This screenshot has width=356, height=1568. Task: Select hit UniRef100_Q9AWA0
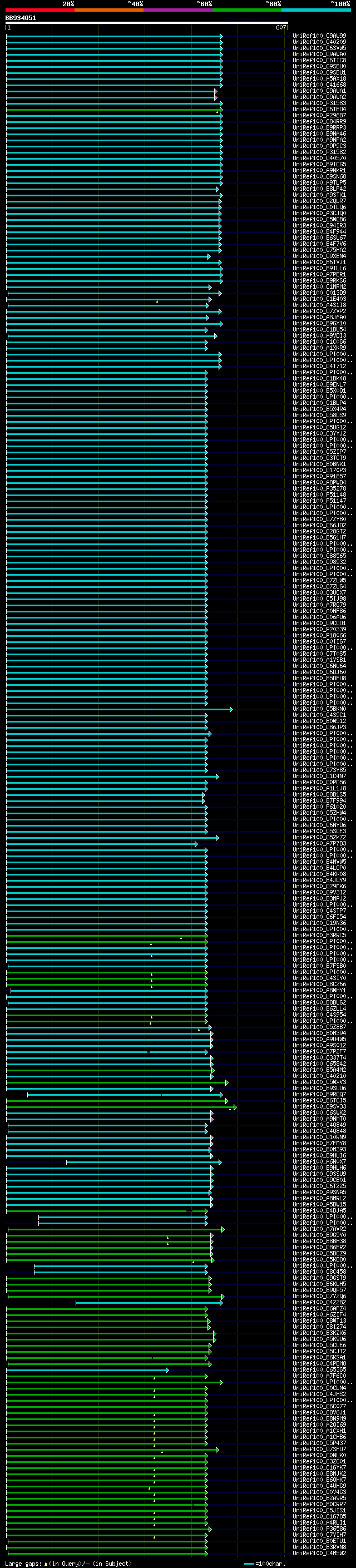(319, 54)
